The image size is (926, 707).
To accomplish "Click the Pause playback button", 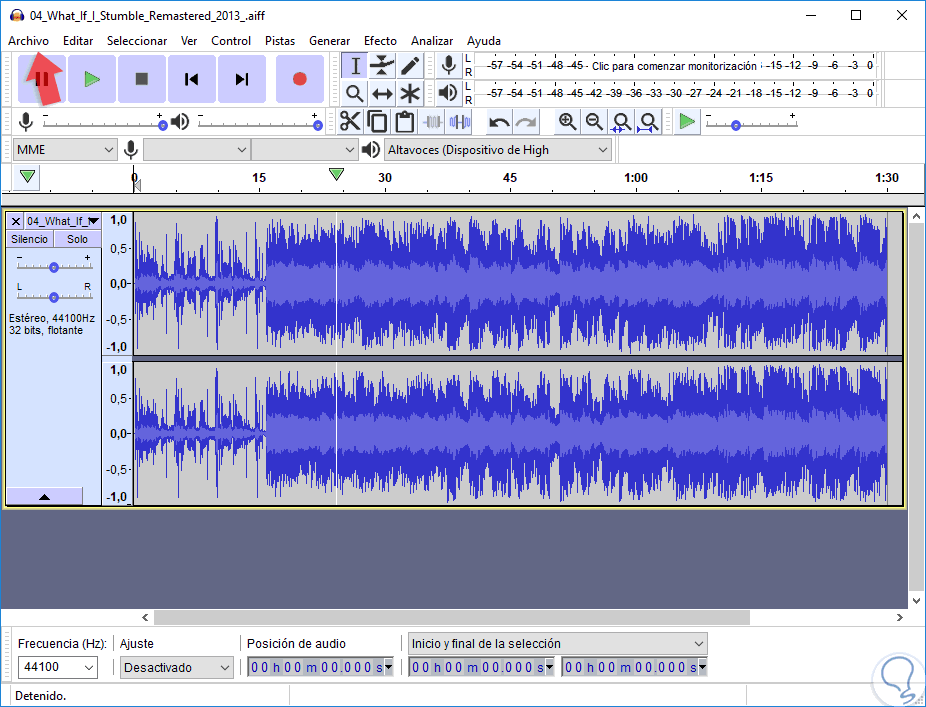I will (x=42, y=79).
